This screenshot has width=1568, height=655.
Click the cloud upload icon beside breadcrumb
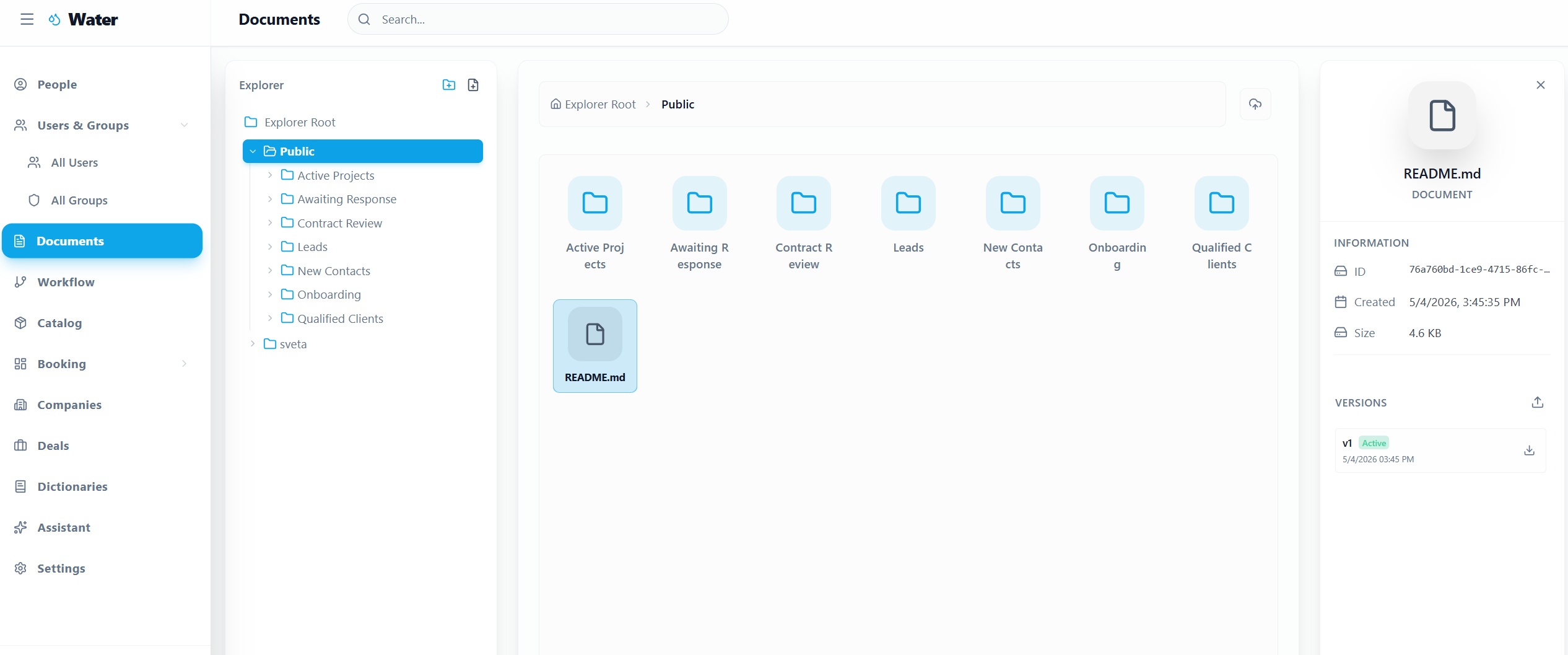1255,104
